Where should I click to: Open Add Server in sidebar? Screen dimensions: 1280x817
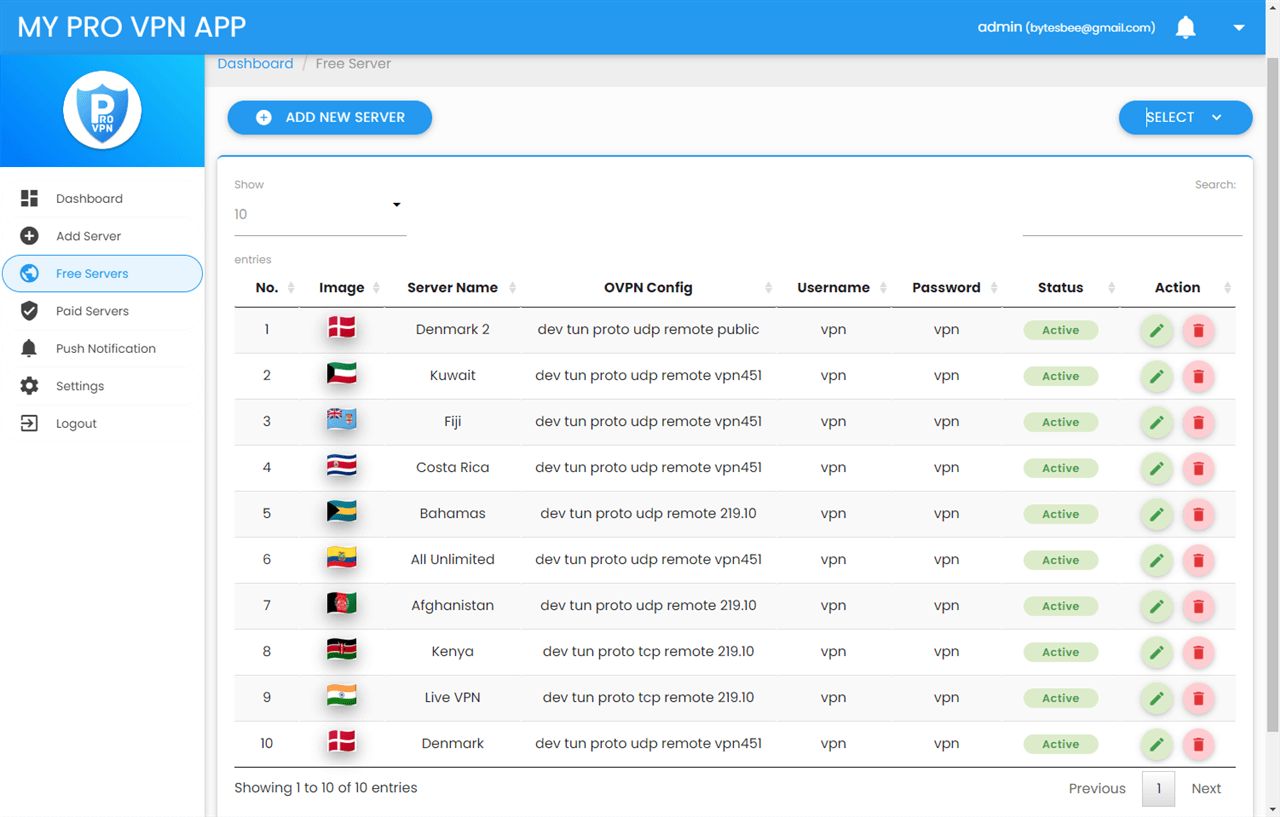(x=102, y=236)
